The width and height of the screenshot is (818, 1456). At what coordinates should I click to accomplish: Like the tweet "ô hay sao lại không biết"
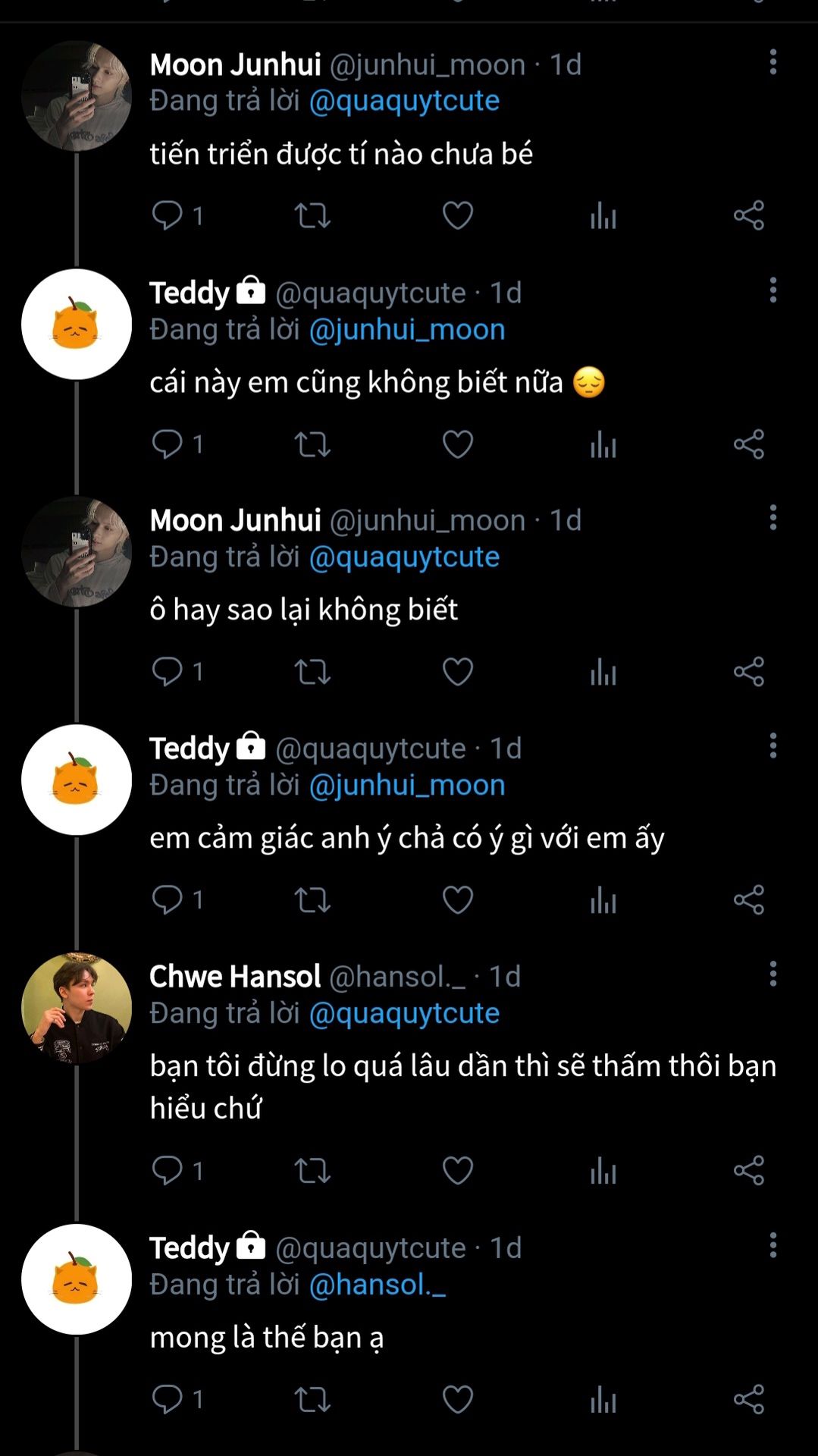pos(458,672)
